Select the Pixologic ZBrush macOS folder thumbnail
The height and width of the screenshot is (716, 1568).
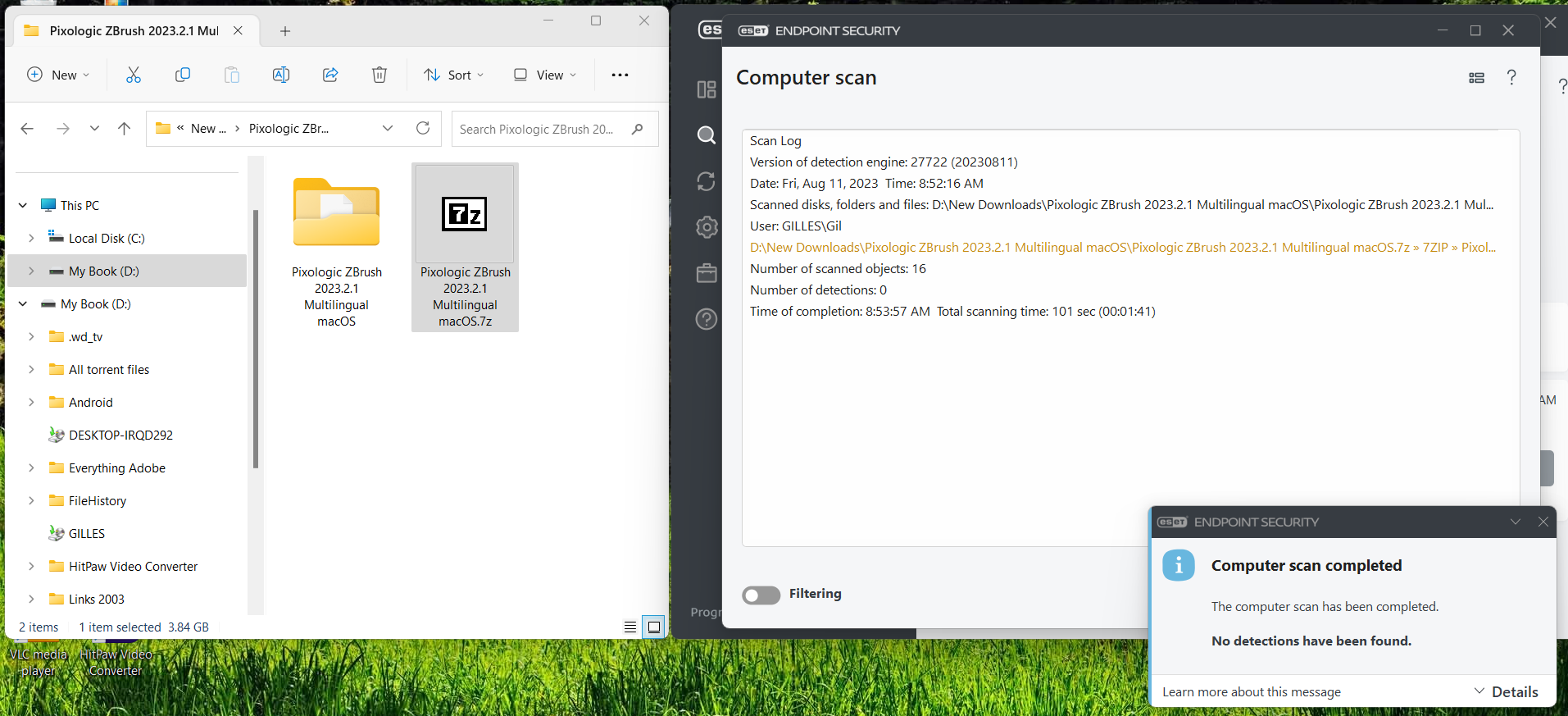coord(337,247)
